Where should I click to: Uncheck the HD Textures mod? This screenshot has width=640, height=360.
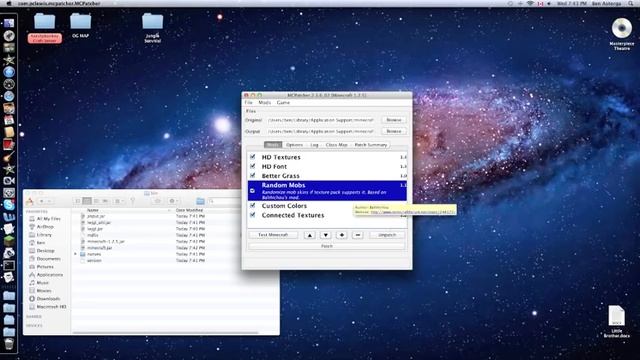pyautogui.click(x=253, y=157)
